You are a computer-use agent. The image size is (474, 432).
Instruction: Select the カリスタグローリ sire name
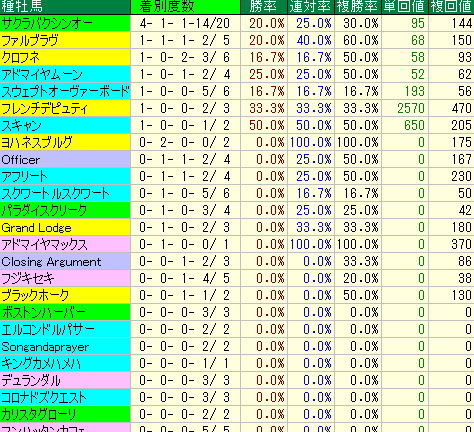tap(65, 414)
